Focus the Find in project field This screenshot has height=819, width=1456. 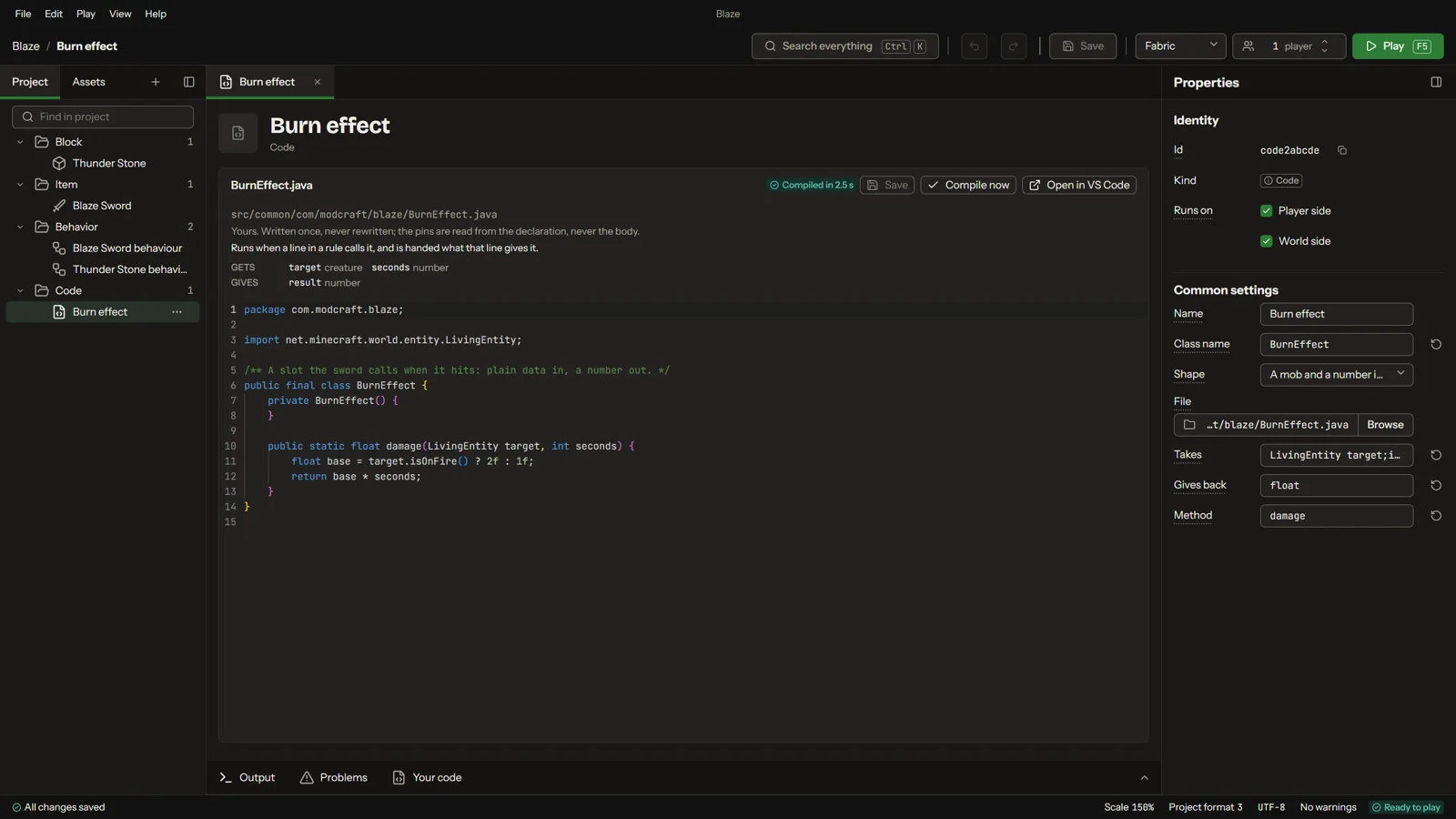103,116
